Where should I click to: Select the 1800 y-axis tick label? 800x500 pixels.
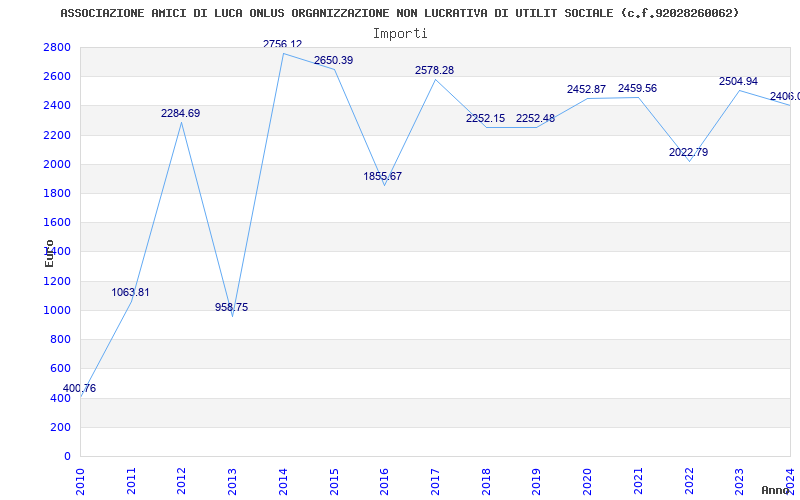point(57,193)
